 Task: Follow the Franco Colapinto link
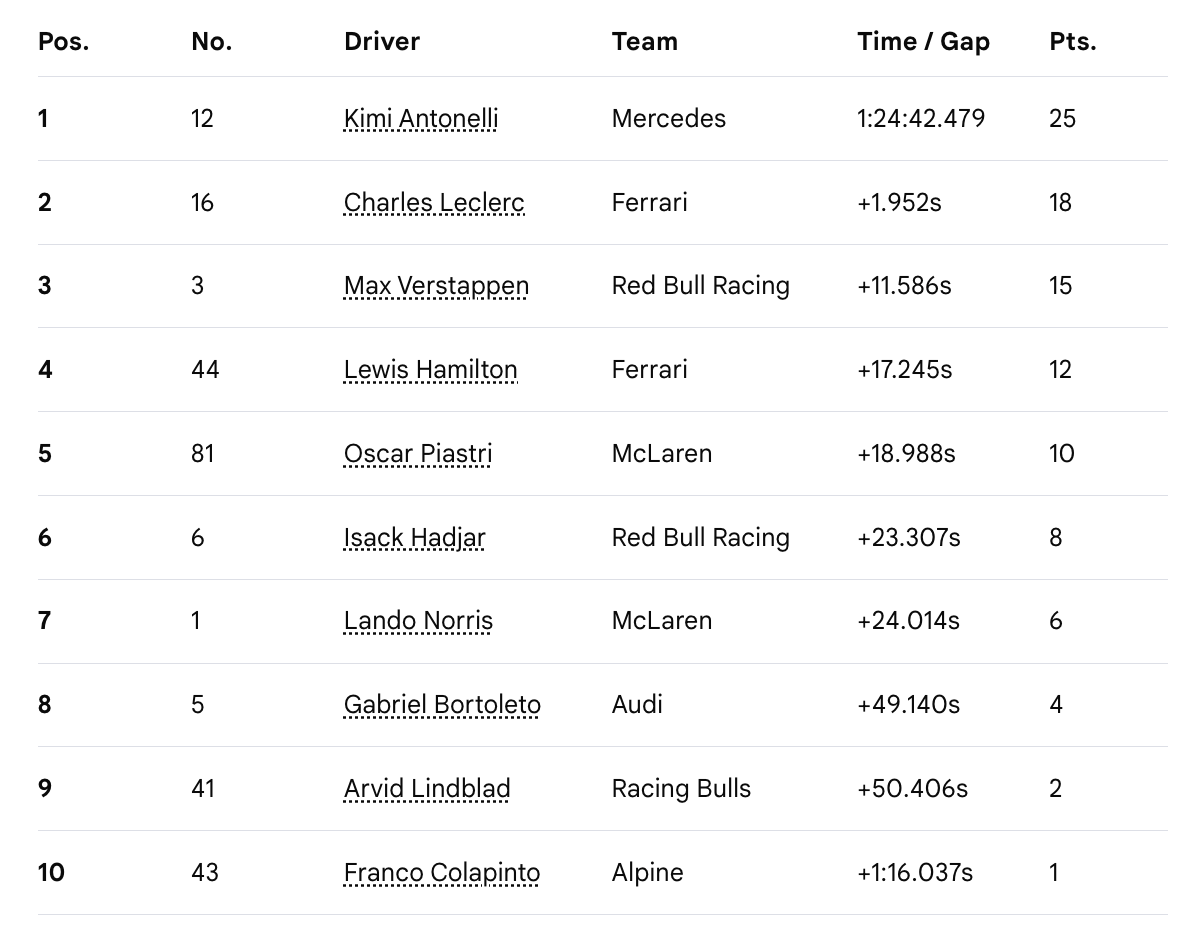coord(442,873)
